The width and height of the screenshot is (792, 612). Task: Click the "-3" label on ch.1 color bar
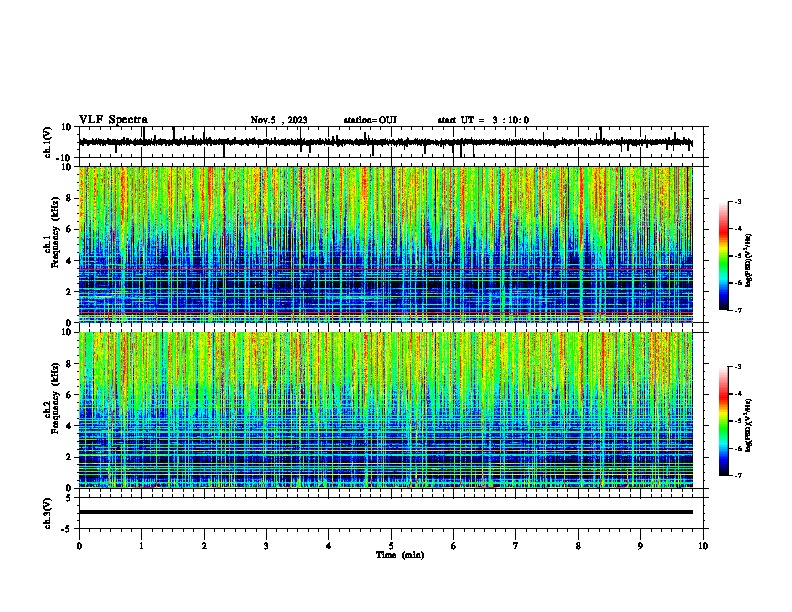(x=737, y=202)
